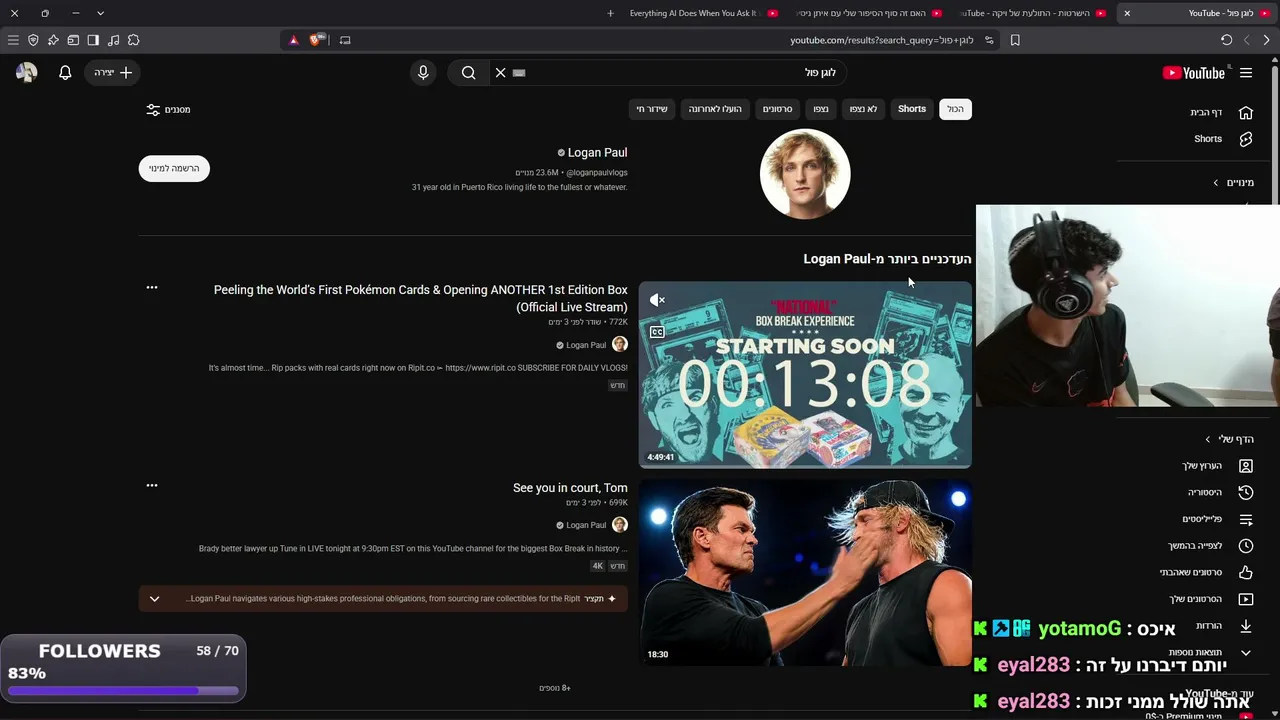Viewport: 1280px width, 720px height.
Task: Go to the YouTube logo home link
Action: pos(1194,73)
